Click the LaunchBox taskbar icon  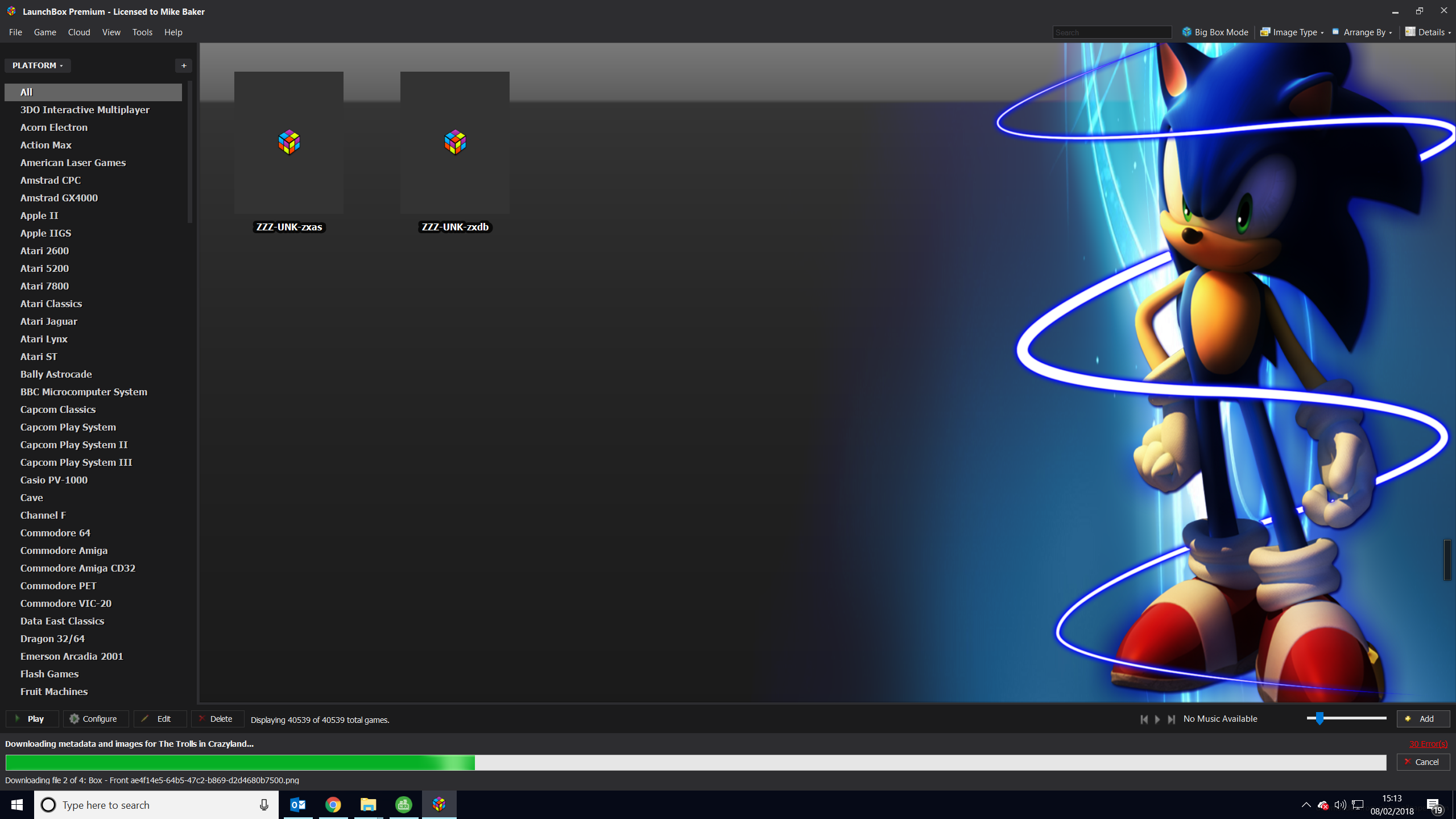(439, 805)
